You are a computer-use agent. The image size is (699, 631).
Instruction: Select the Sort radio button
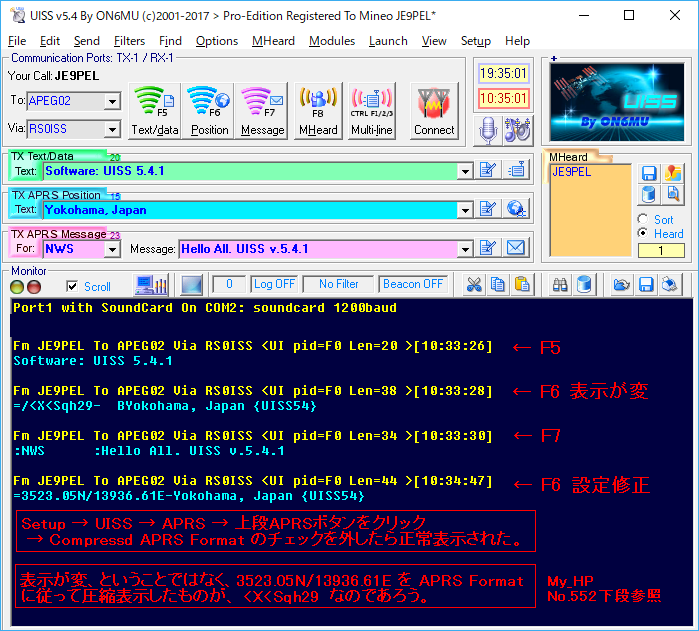click(643, 219)
